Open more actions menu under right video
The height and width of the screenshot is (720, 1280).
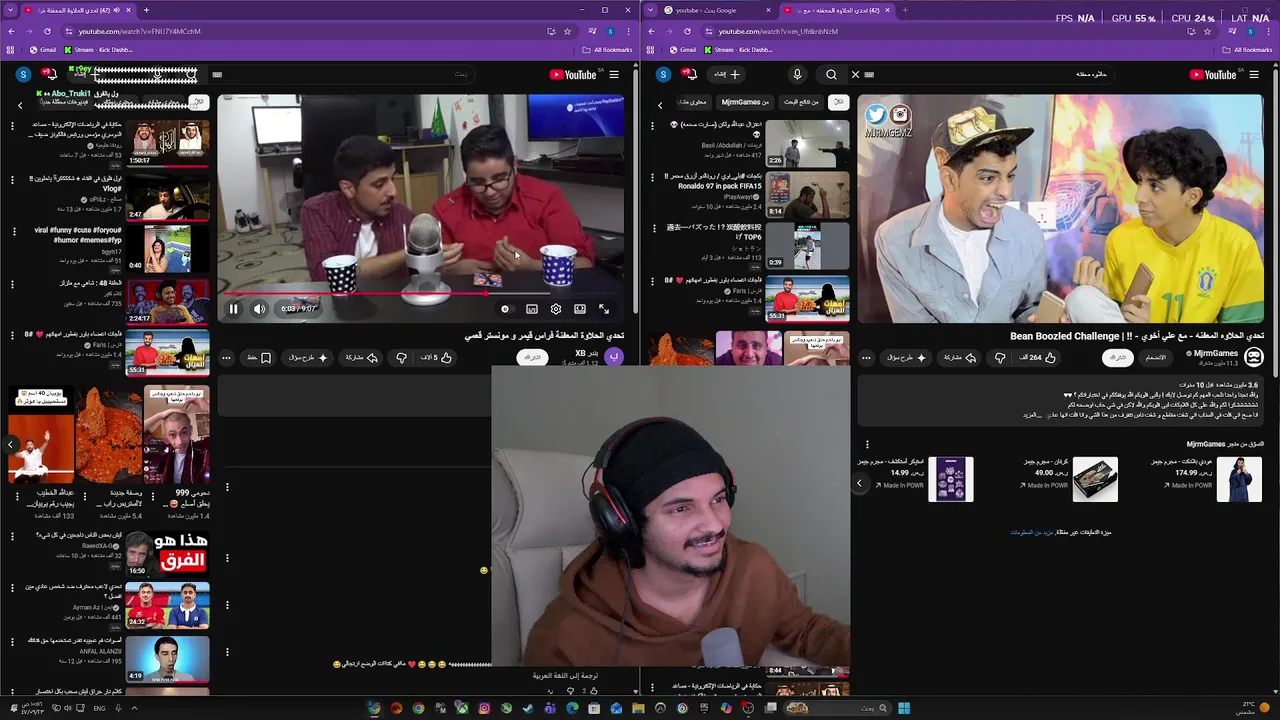866,357
